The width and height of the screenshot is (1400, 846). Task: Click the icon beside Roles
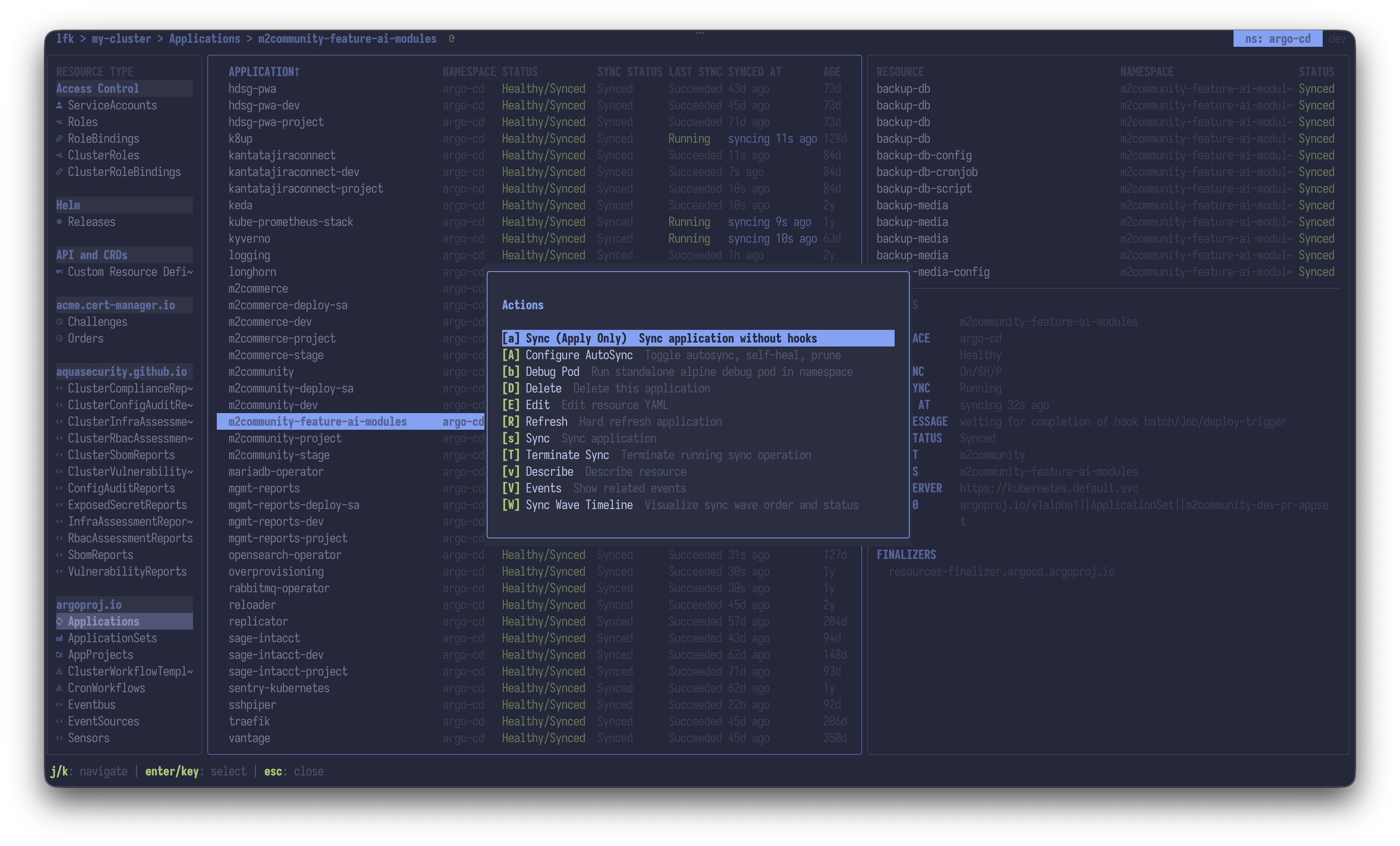click(x=59, y=122)
